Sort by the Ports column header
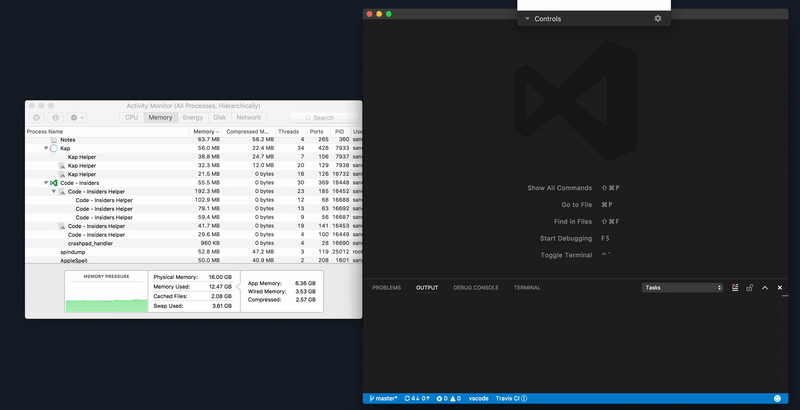This screenshot has width=800, height=410. (x=316, y=132)
